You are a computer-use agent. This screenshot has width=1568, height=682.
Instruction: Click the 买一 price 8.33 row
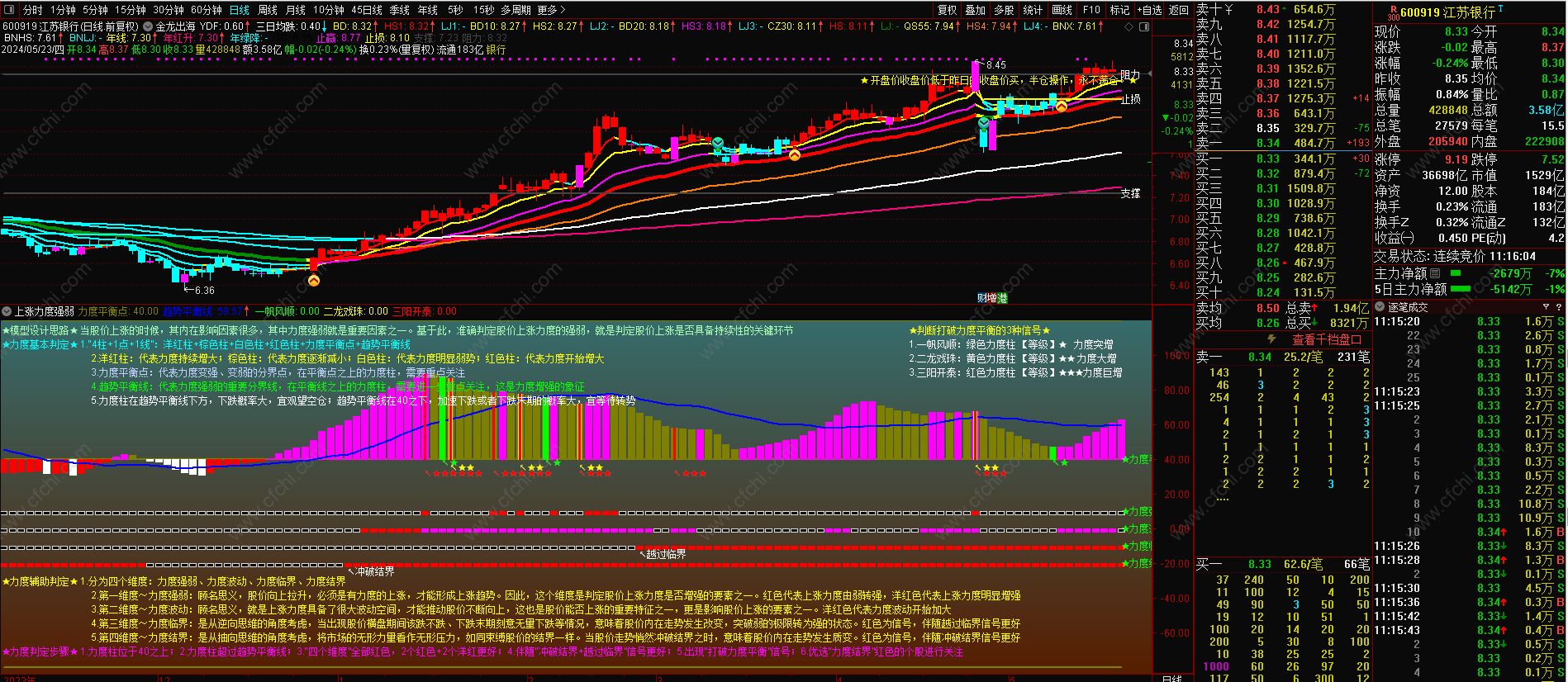coord(1282,159)
